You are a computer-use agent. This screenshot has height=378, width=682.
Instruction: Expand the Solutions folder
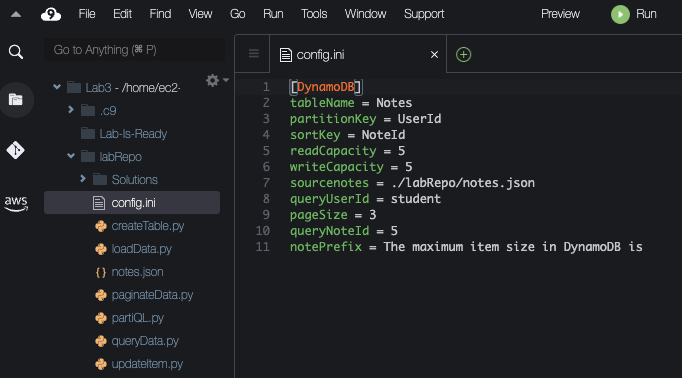tap(83, 178)
